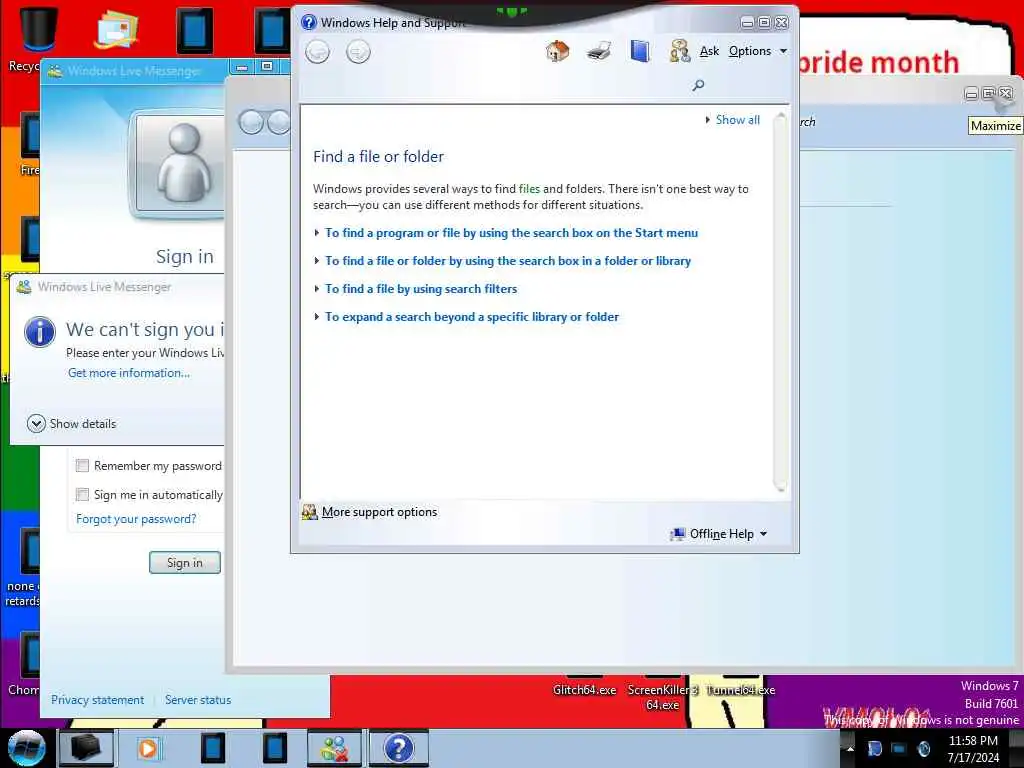
Task: Open ScreenKiller 64.exe on the desktop
Action: (x=662, y=697)
